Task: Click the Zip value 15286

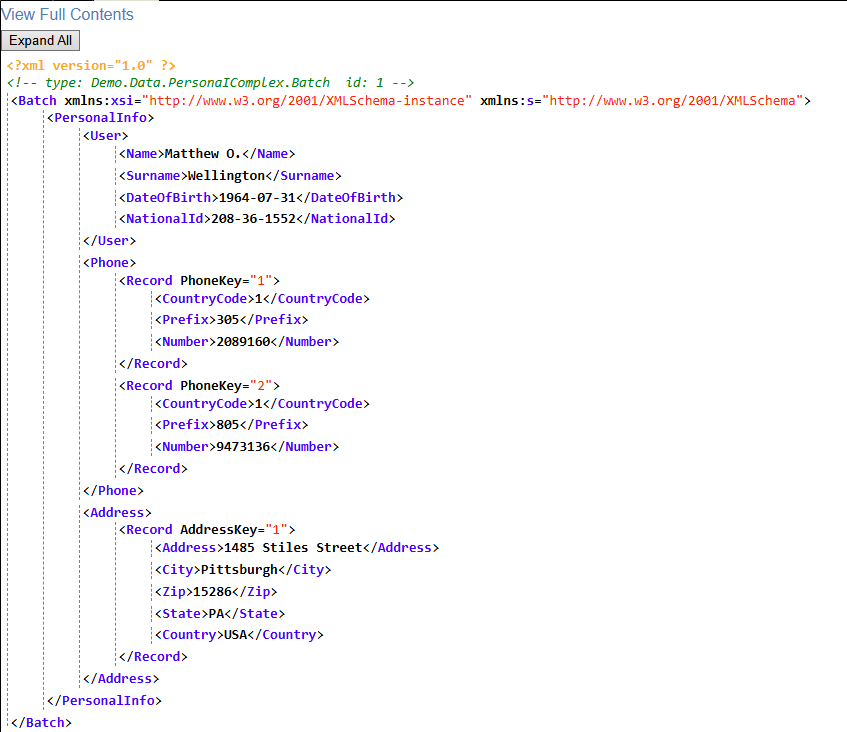Action: point(211,592)
